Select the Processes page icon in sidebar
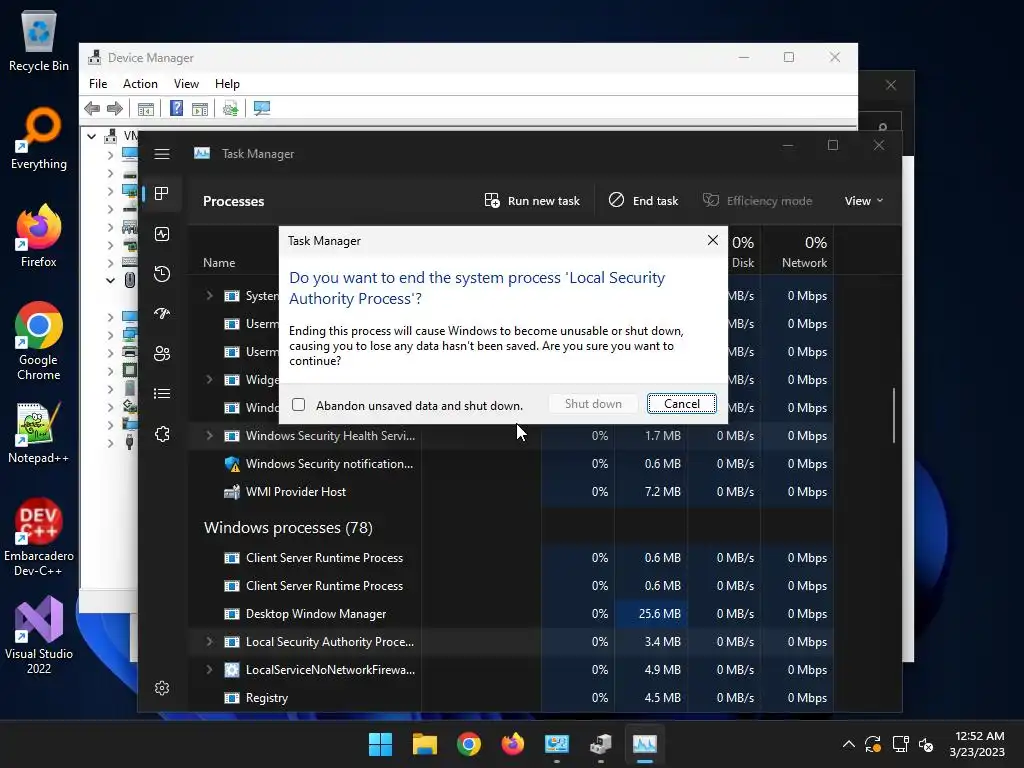Viewport: 1024px width, 768px height. pyautogui.click(x=161, y=194)
